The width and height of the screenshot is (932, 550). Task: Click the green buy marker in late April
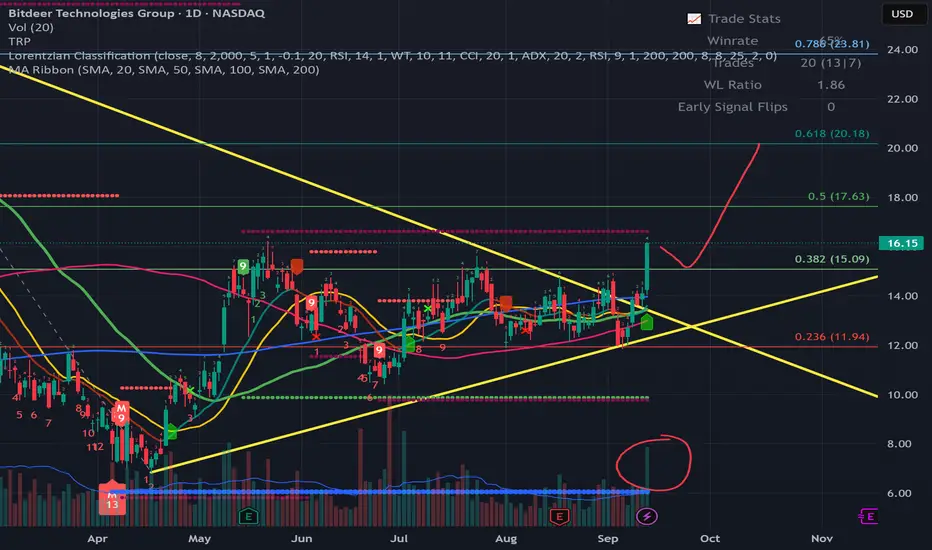tap(171, 432)
